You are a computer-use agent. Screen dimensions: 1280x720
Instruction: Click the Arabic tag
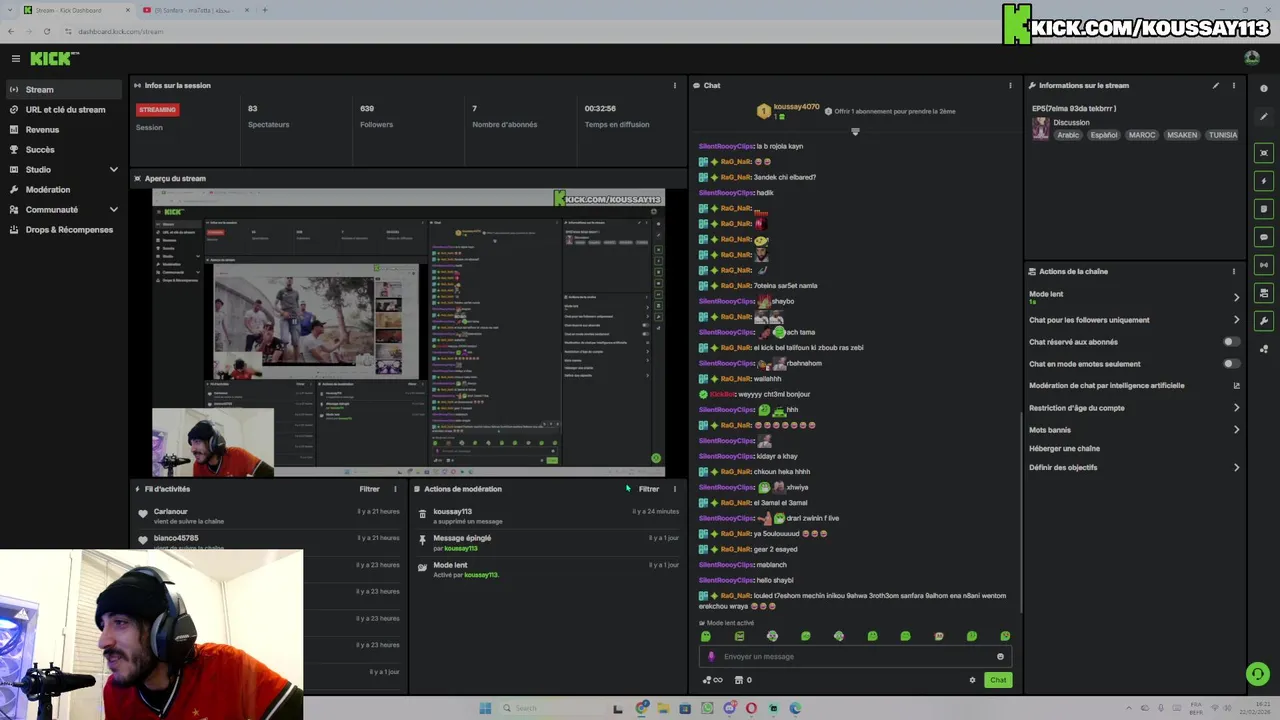pos(1068,135)
